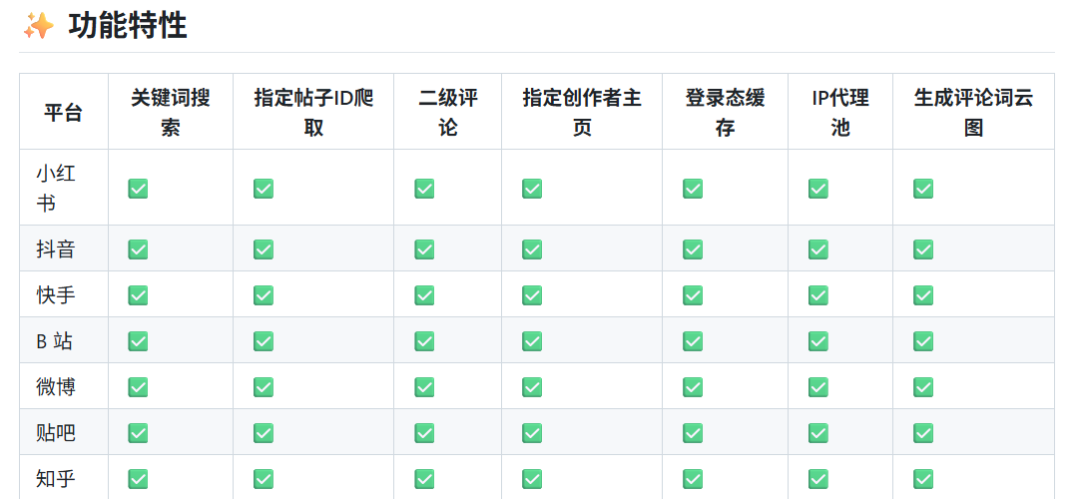Click the sparkles emoji beside 功能特性
Screen dimensions: 1080x499
point(39,26)
